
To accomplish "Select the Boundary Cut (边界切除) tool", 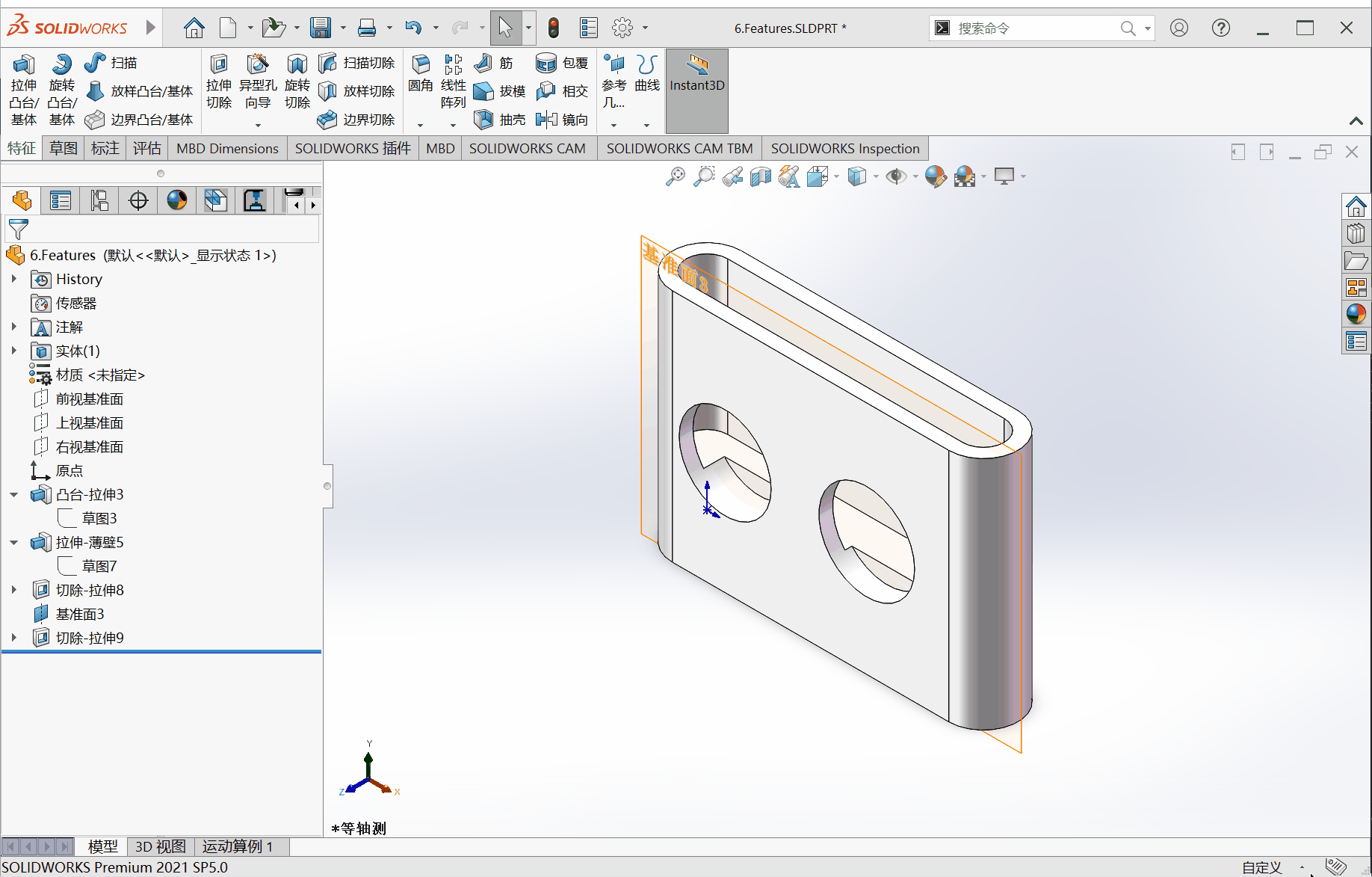I will coord(356,120).
